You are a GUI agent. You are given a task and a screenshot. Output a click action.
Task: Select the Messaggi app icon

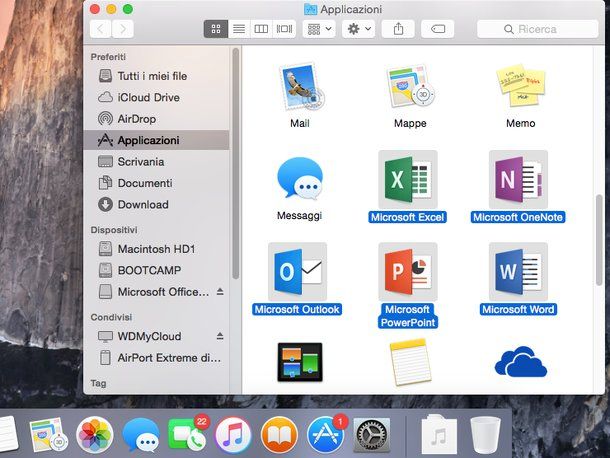point(300,179)
